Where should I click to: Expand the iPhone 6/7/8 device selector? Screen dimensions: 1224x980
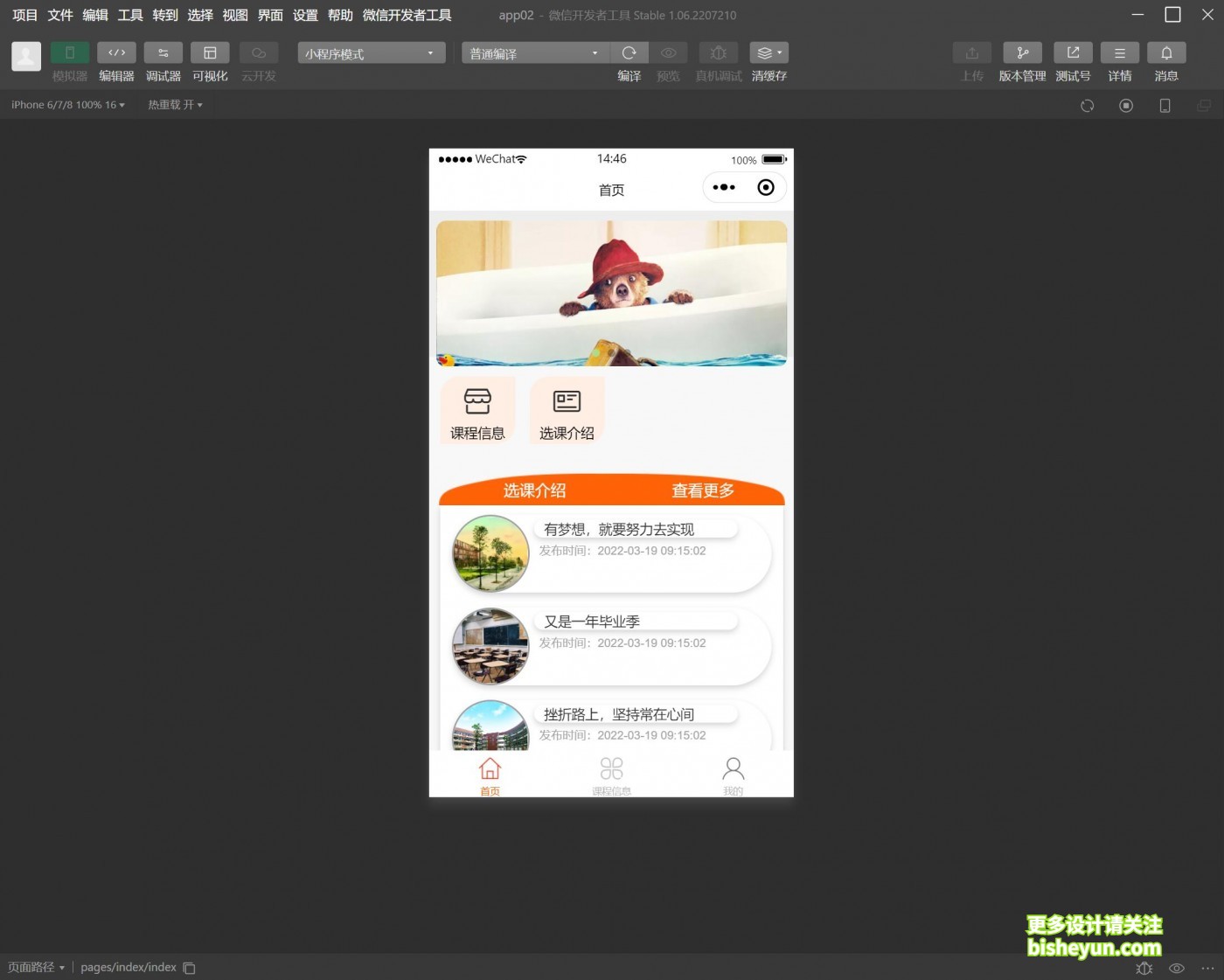tap(68, 105)
